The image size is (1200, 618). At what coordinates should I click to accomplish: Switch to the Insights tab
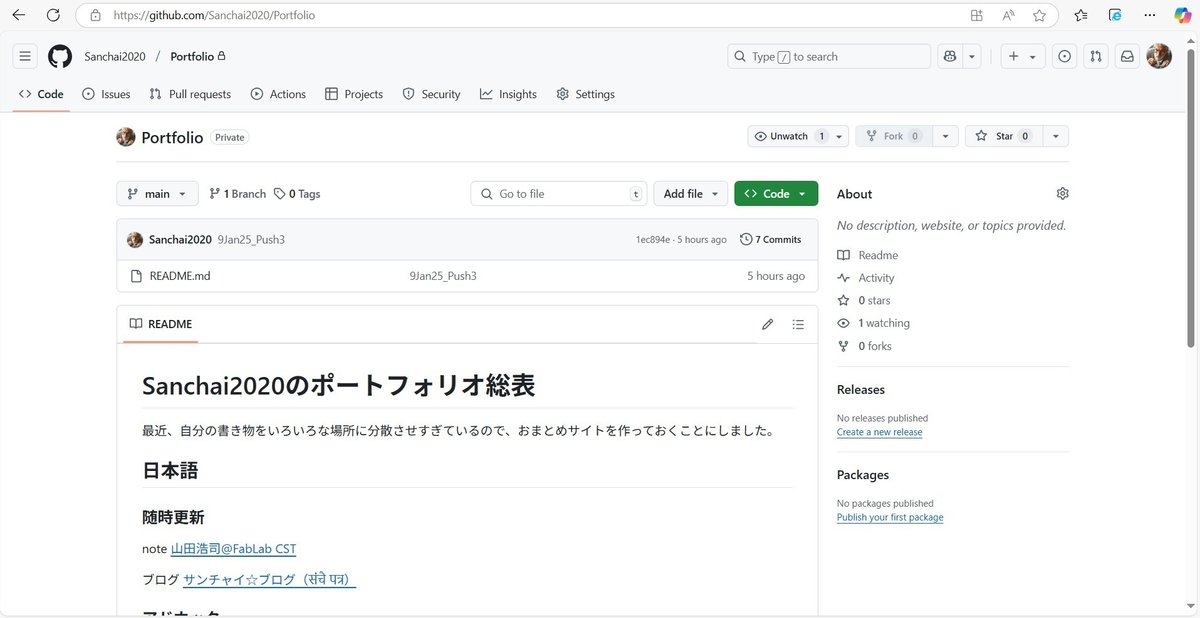(x=508, y=94)
